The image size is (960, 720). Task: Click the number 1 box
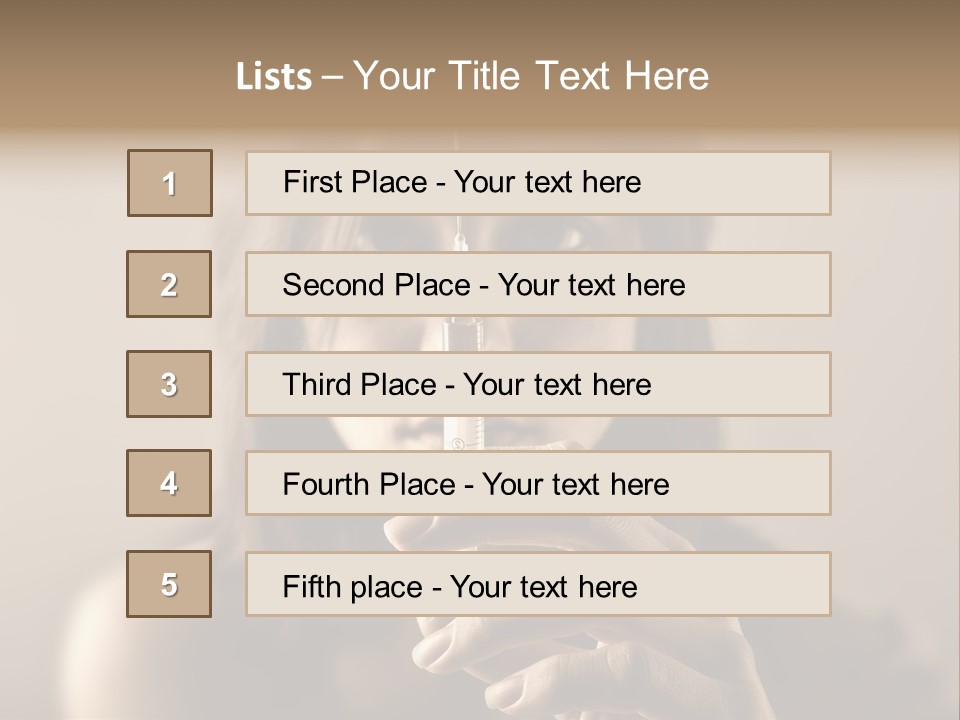coord(170,183)
